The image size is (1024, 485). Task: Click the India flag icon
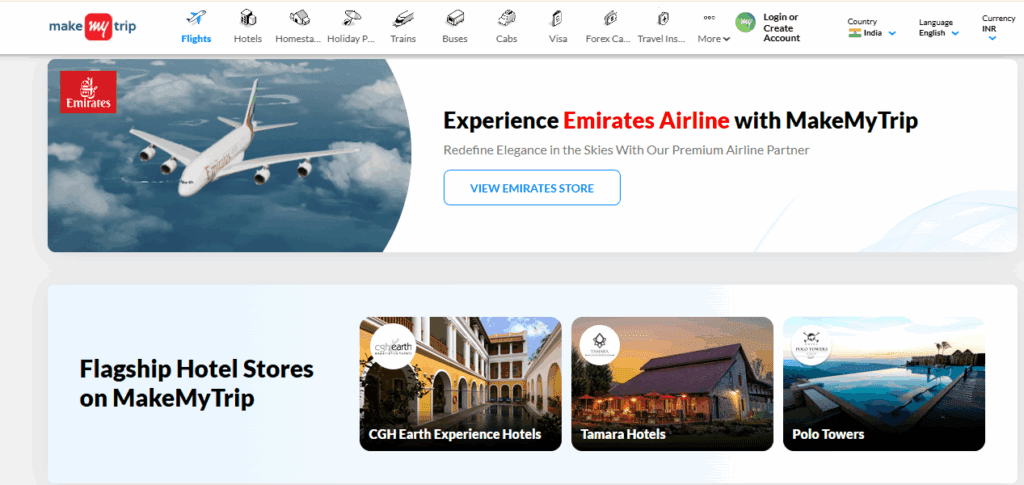(x=854, y=33)
